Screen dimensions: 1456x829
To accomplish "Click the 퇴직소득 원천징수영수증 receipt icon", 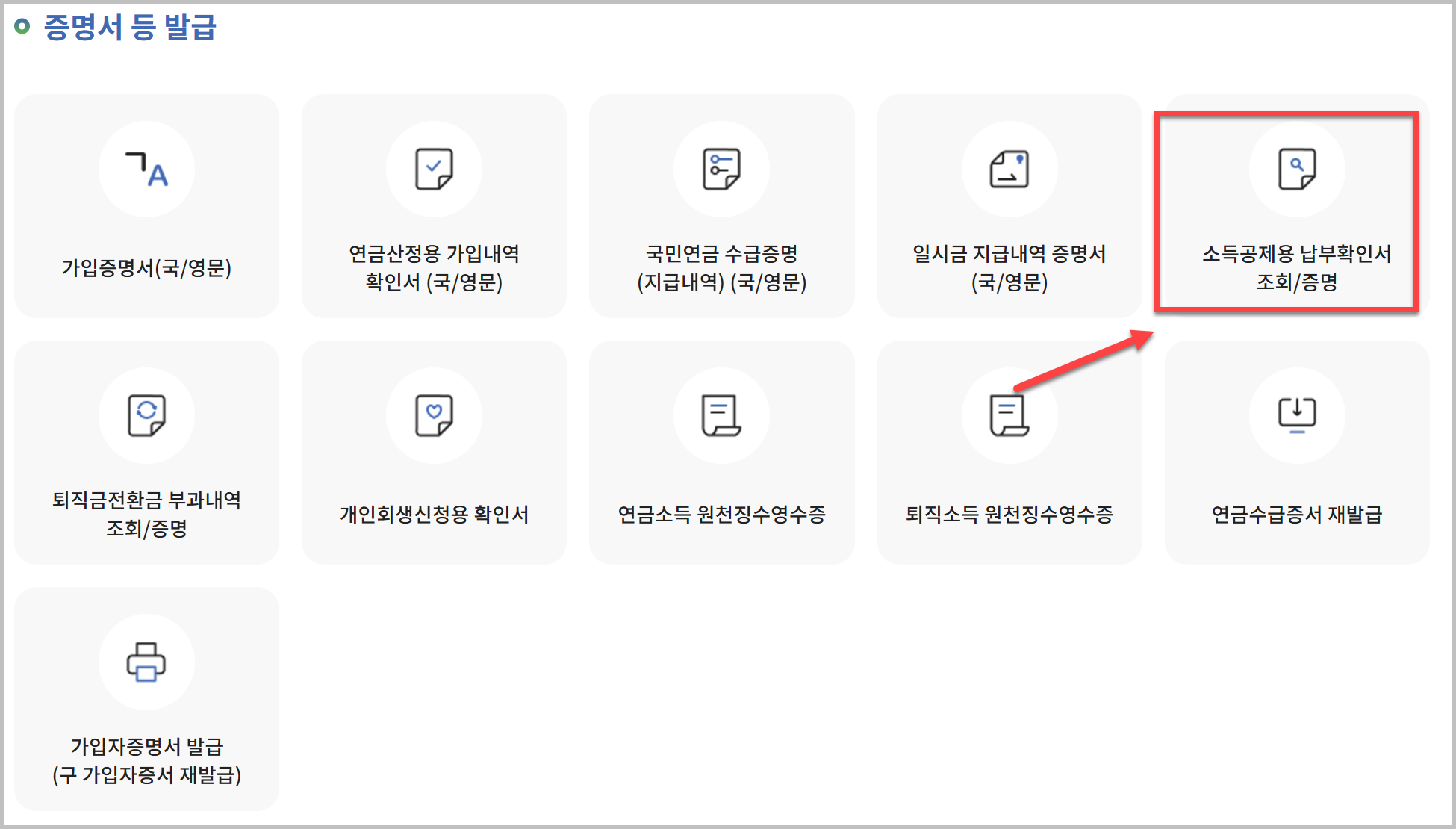I will pyautogui.click(x=1009, y=415).
